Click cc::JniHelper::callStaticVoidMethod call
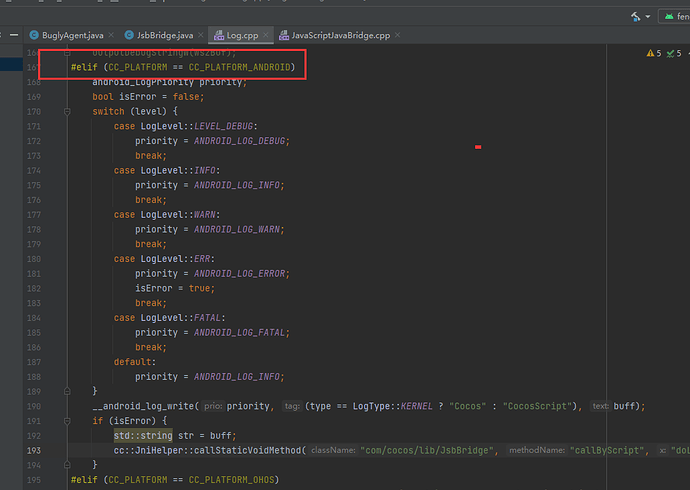This screenshot has height=490, width=690. point(208,450)
